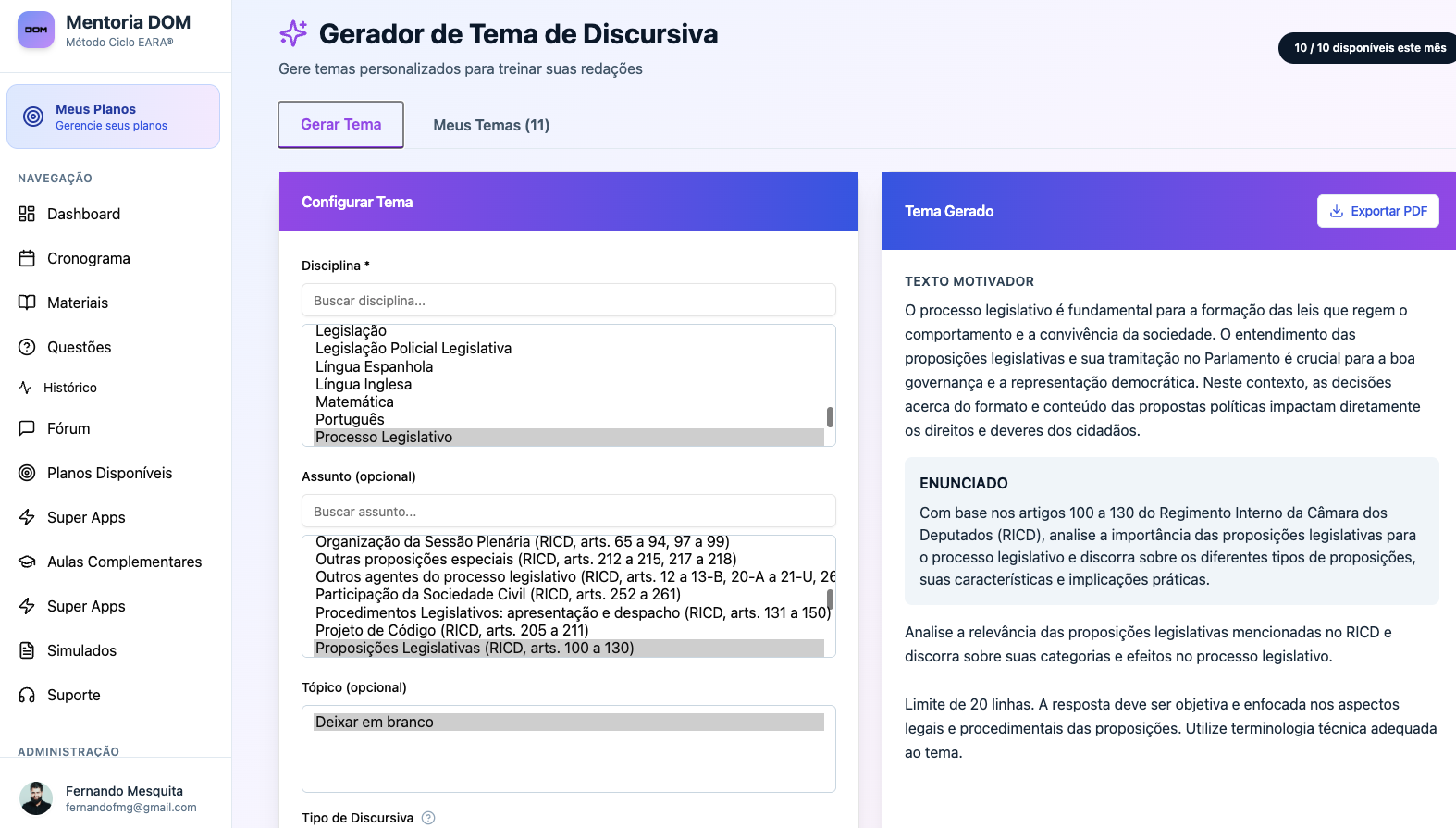Focus the Buscar disciplina search field
The width and height of the screenshot is (1456, 828).
tap(569, 301)
